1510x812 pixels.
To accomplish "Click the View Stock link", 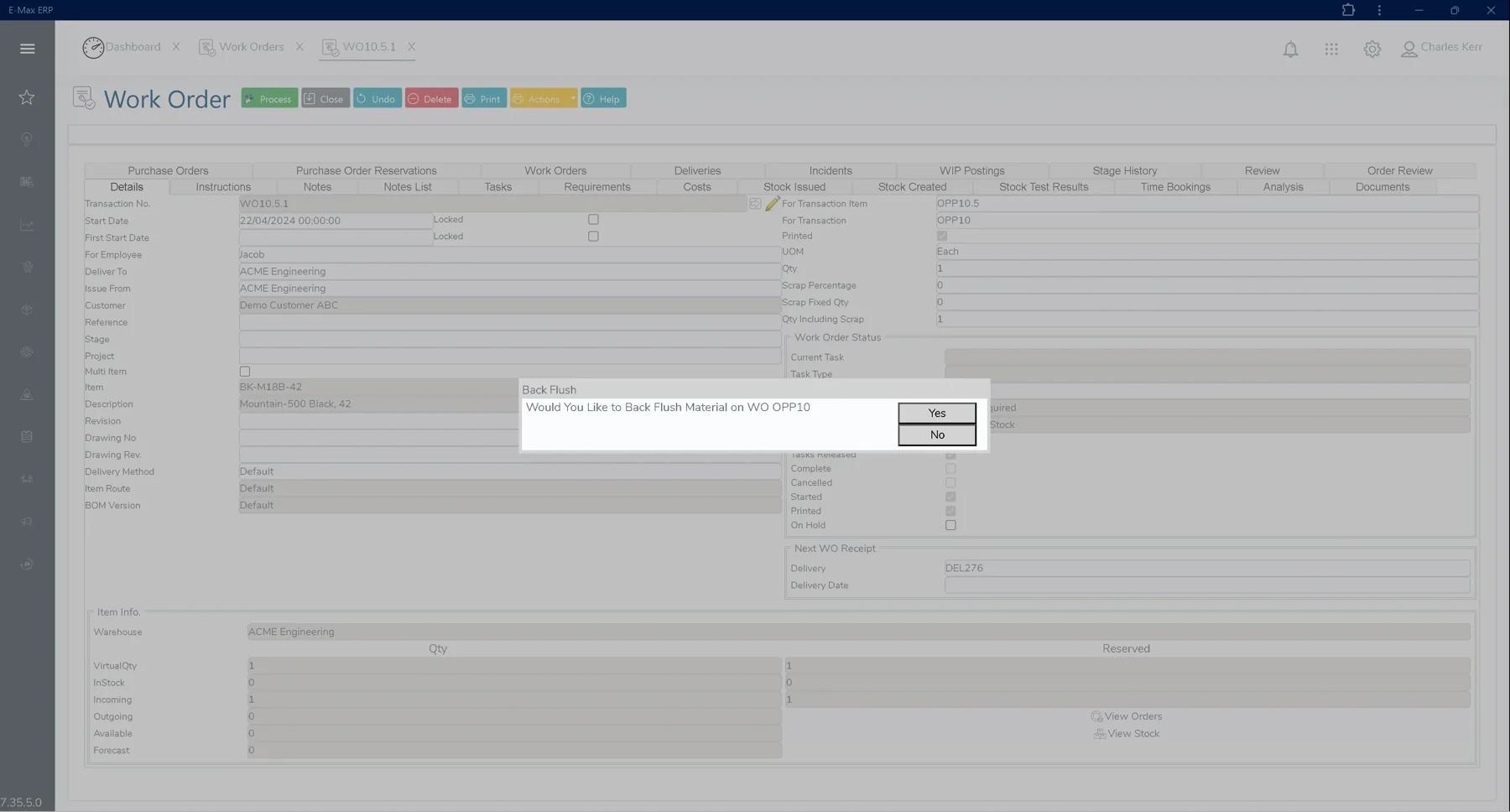I will point(1127,733).
